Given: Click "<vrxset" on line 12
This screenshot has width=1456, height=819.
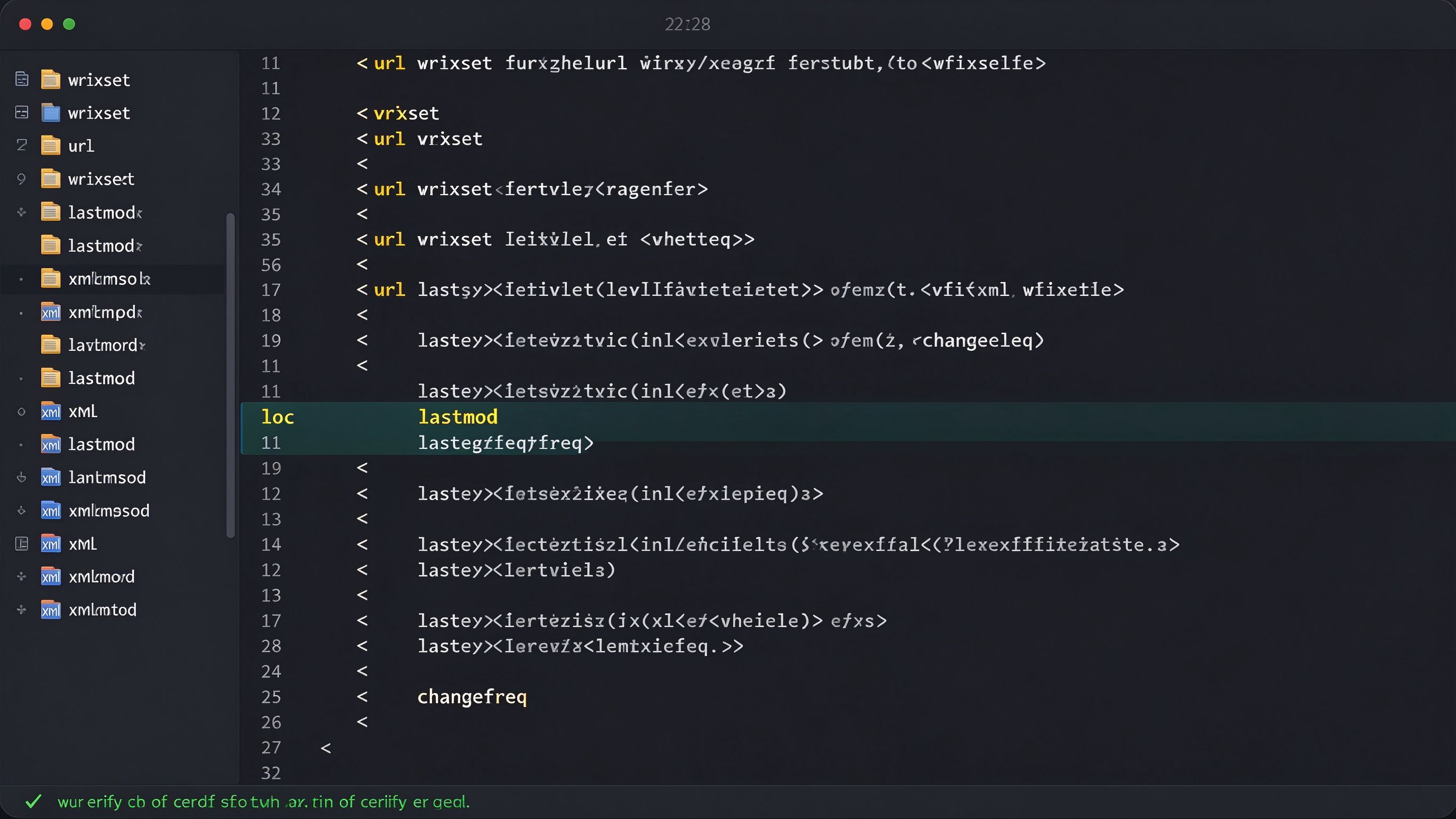Looking at the screenshot, I should tap(398, 114).
